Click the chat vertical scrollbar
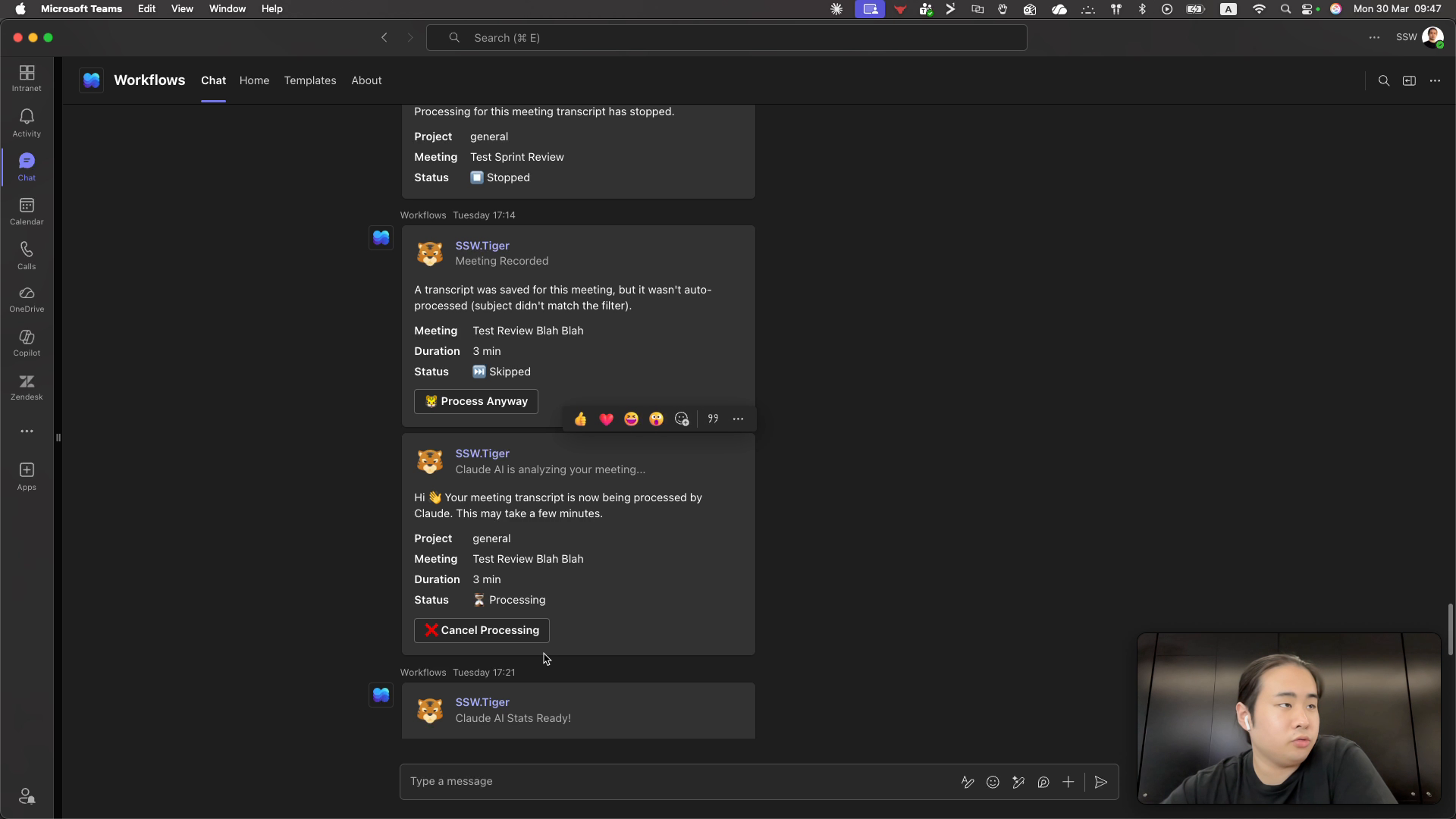The image size is (1456, 819). pyautogui.click(x=1450, y=629)
